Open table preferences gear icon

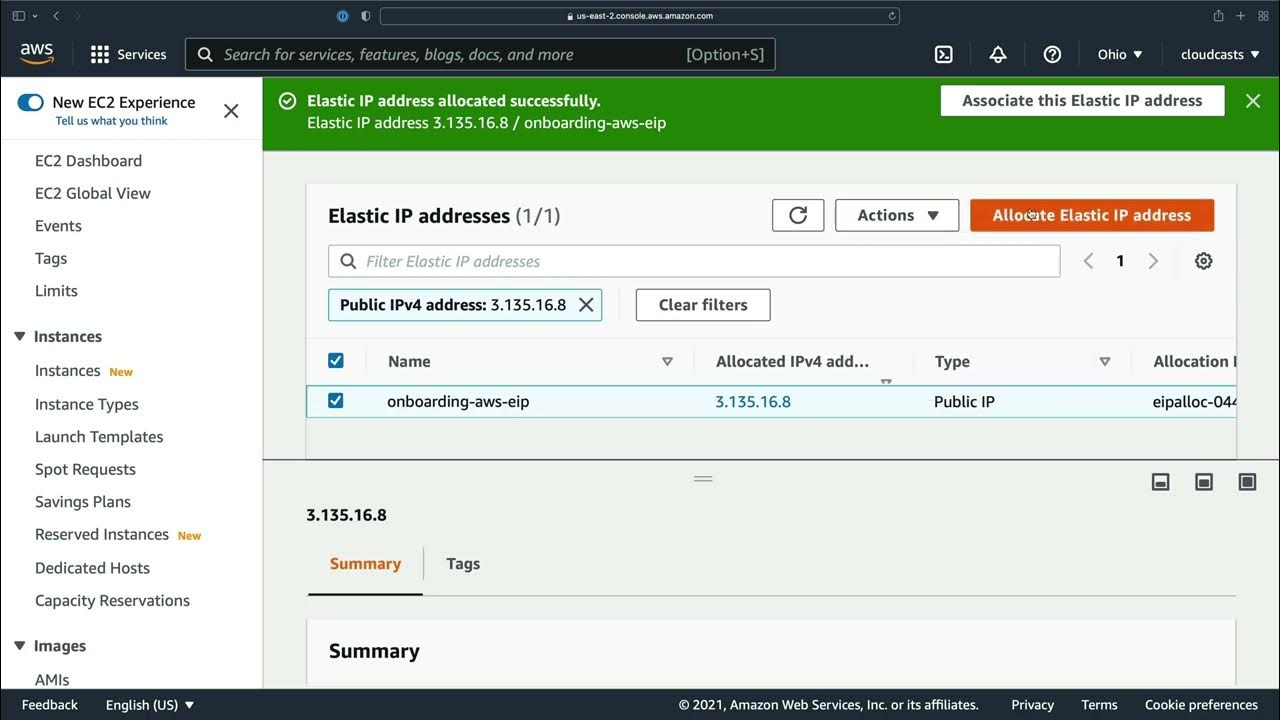pos(1204,261)
